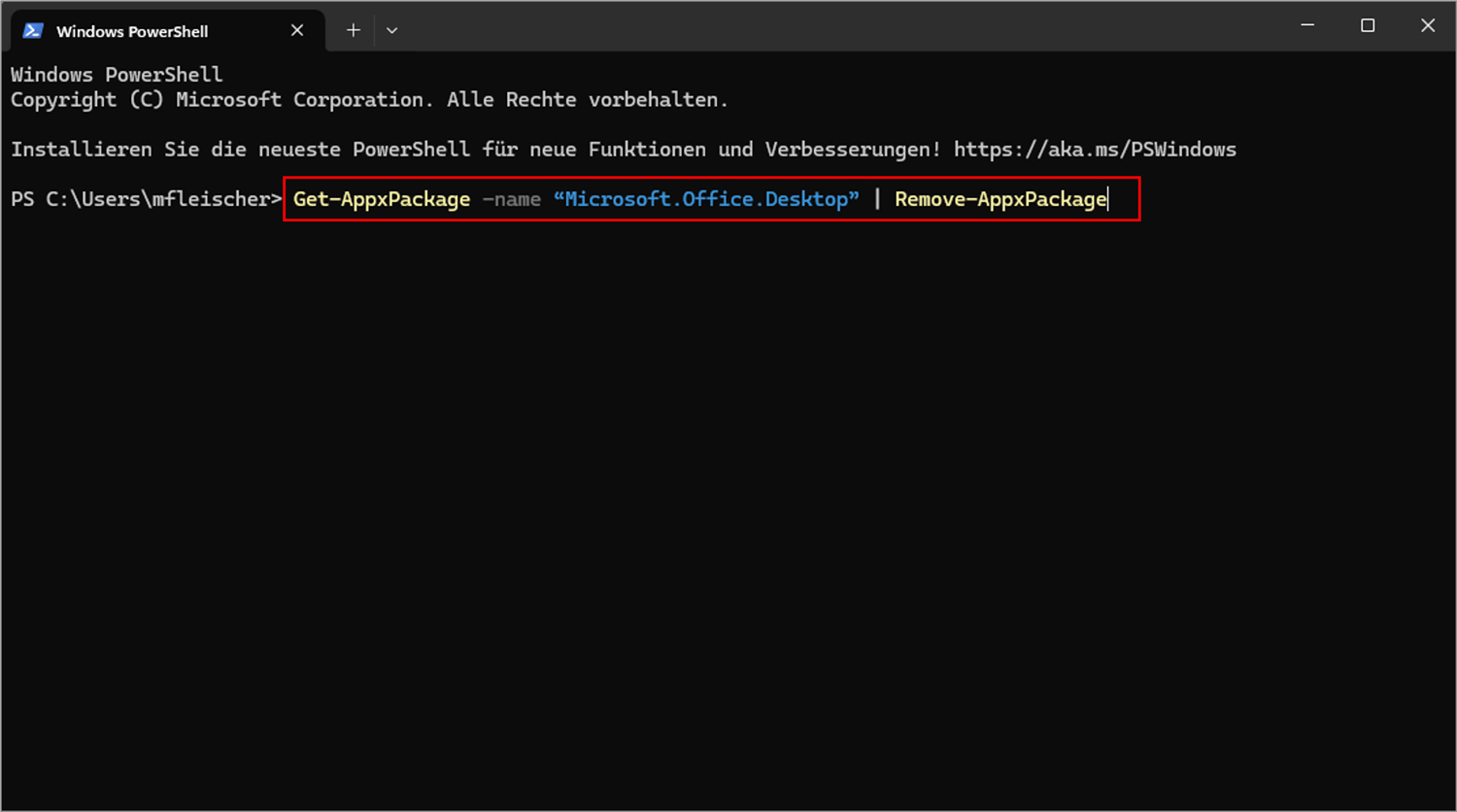This screenshot has width=1457, height=812.
Task: Click the pipe symbol in the command
Action: (x=878, y=198)
